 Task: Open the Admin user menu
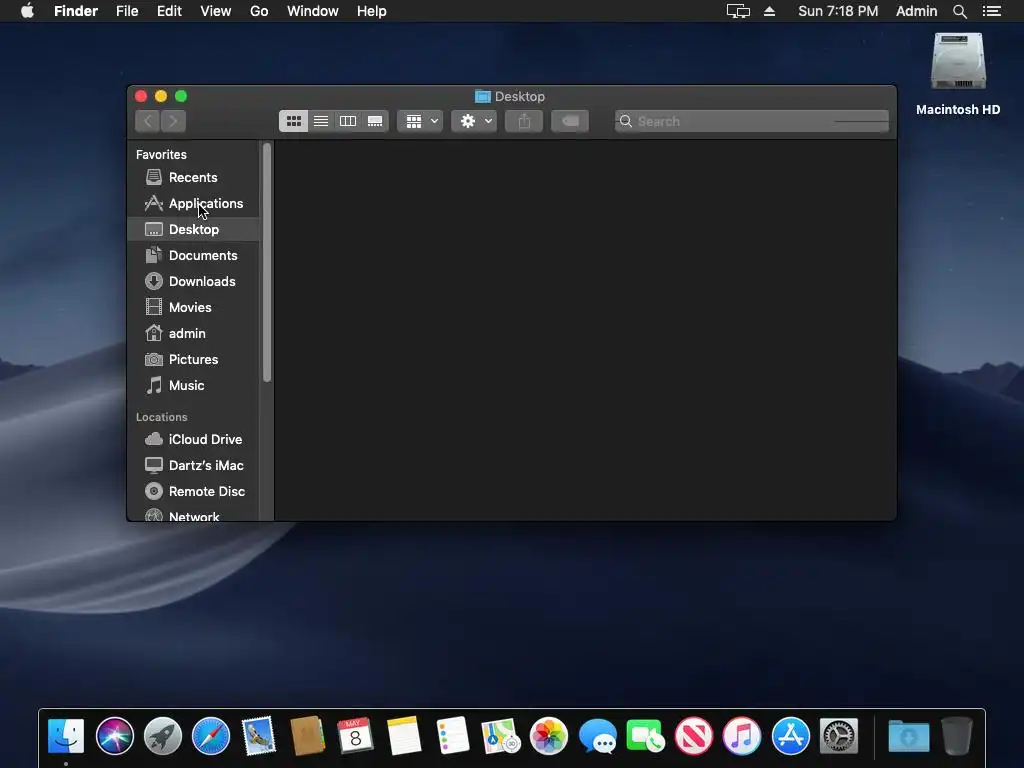[916, 11]
